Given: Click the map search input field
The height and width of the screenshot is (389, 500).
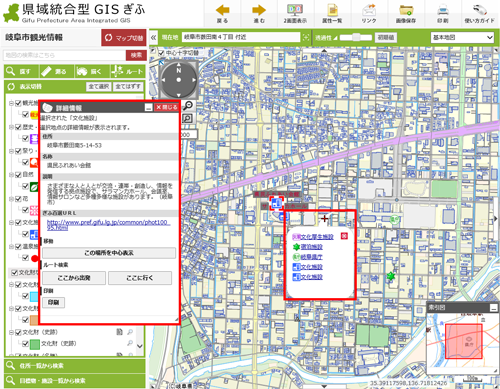Looking at the screenshot, I should point(64,55).
